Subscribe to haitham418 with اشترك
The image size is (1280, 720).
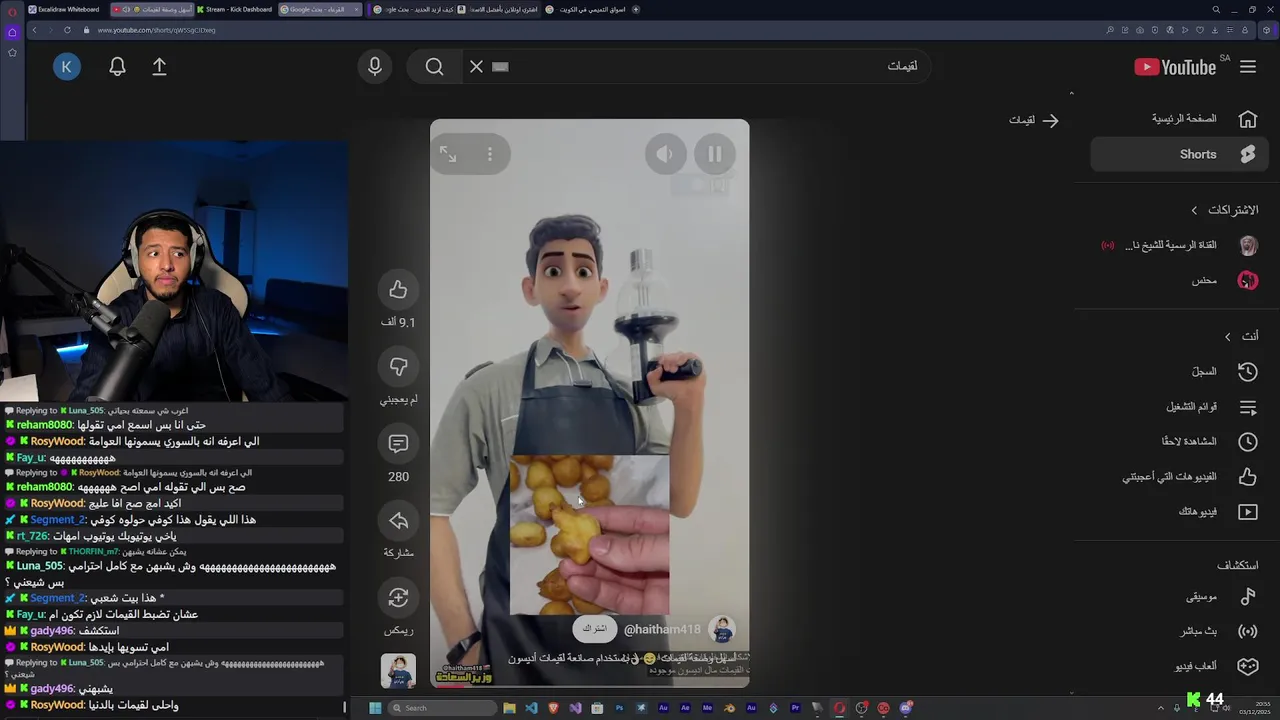click(594, 629)
